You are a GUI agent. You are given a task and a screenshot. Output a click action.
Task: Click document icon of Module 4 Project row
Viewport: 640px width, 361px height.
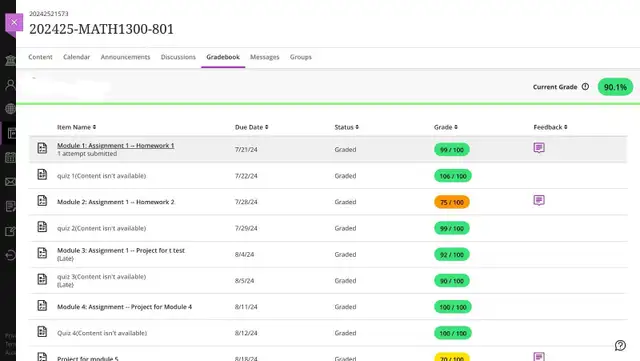pyautogui.click(x=42, y=305)
